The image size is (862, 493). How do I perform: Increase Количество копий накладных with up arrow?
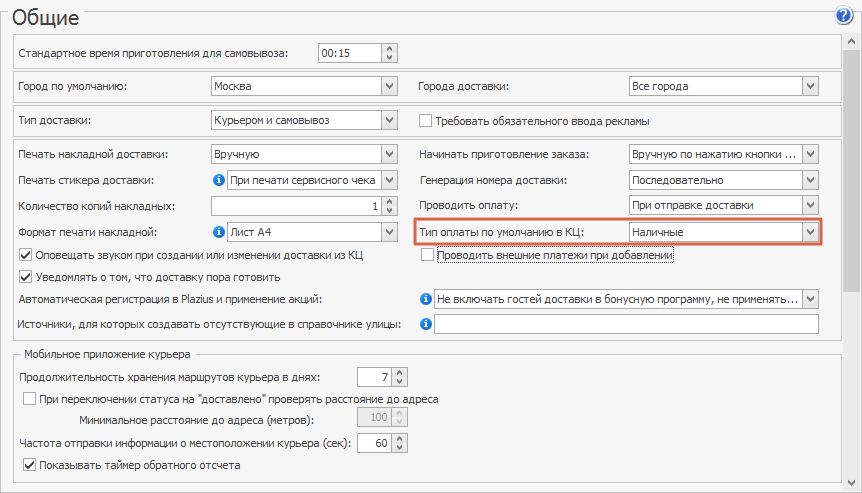389,202
